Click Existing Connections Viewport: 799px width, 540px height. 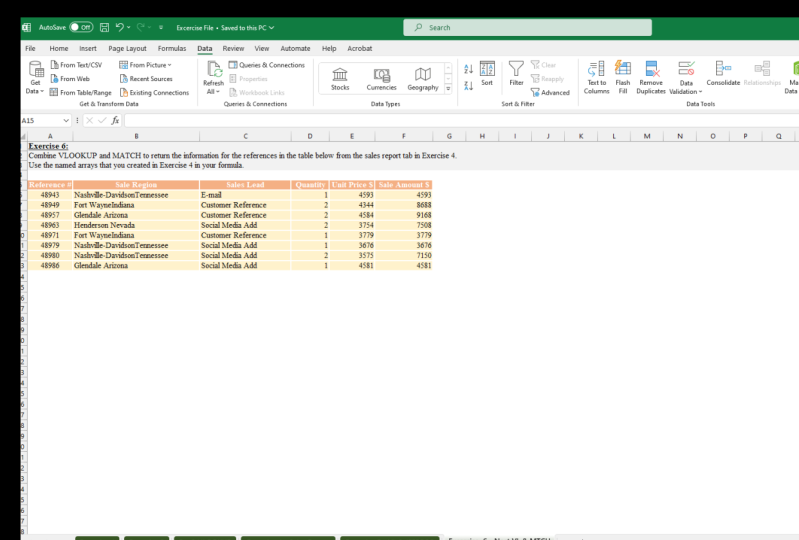[154, 92]
